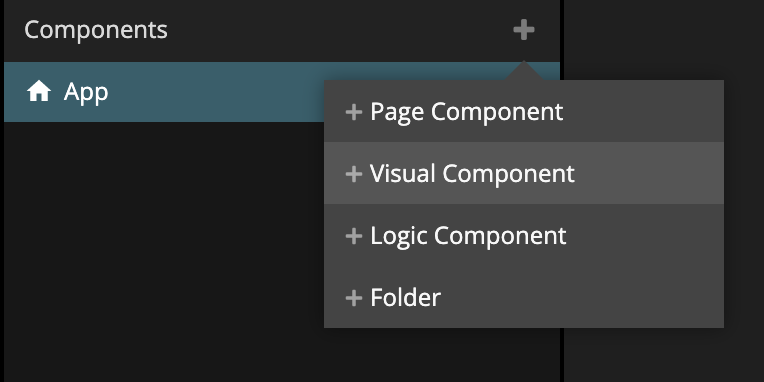This screenshot has width=764, height=382.
Task: Choose Page Component from the popup menu
Action: [x=524, y=112]
